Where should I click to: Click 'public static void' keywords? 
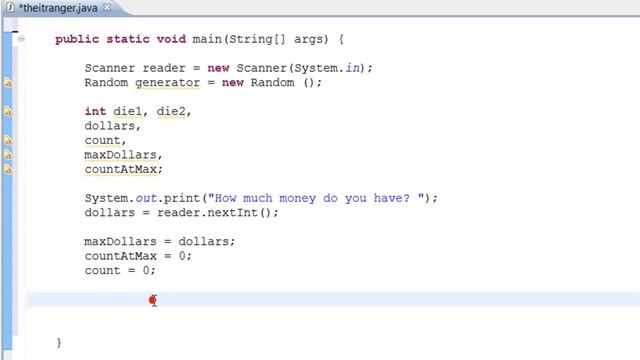[x=120, y=39]
